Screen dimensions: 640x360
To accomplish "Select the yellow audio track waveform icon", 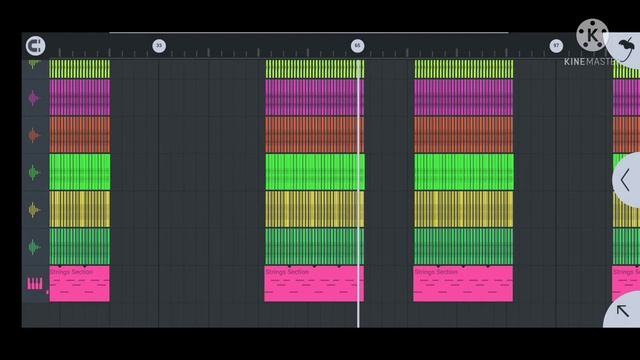I will coord(33,209).
